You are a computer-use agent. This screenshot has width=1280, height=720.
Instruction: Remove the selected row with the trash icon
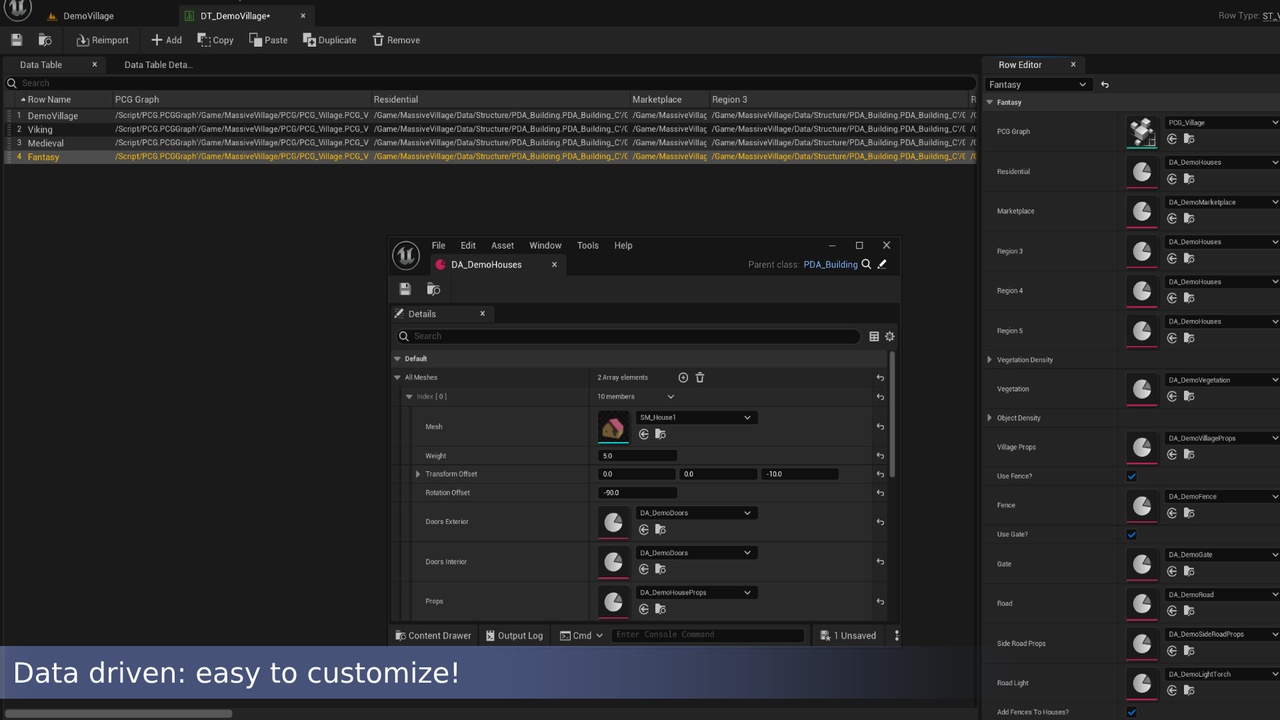click(396, 40)
